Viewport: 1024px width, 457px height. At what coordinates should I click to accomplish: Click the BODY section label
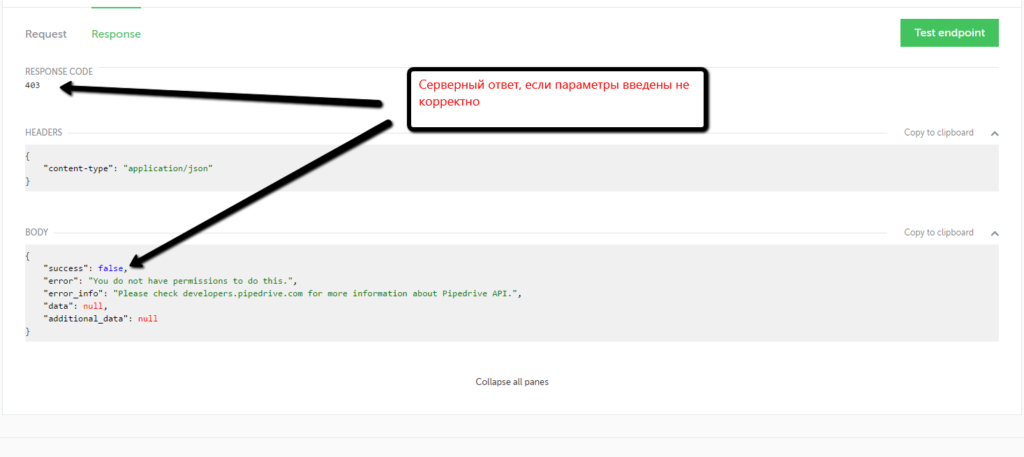click(x=37, y=232)
